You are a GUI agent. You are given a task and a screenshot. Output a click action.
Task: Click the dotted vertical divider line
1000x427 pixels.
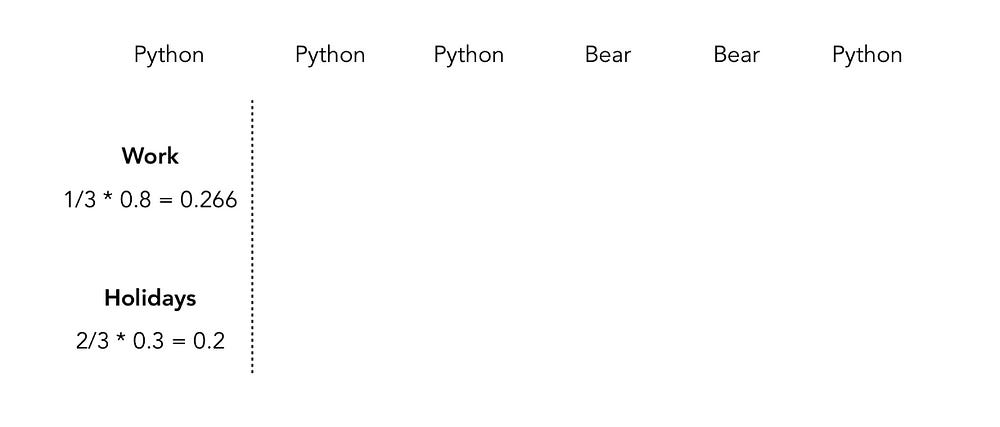(253, 236)
